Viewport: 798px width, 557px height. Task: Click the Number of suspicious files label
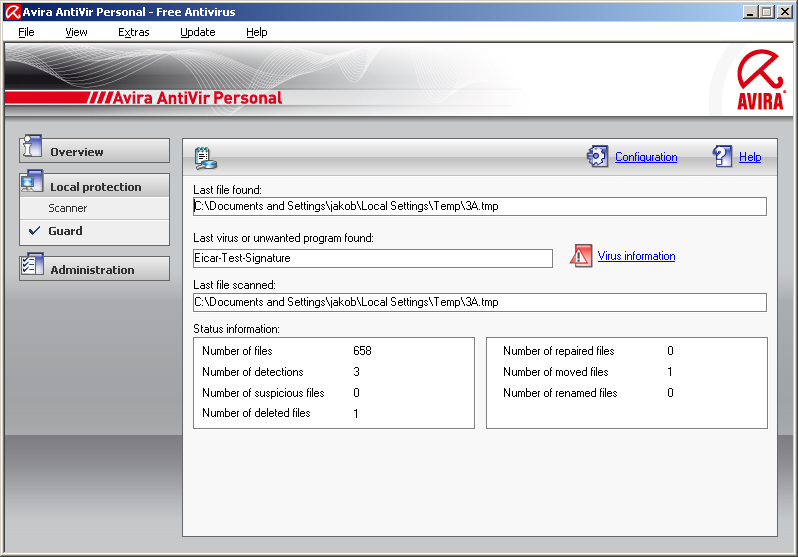coord(263,393)
